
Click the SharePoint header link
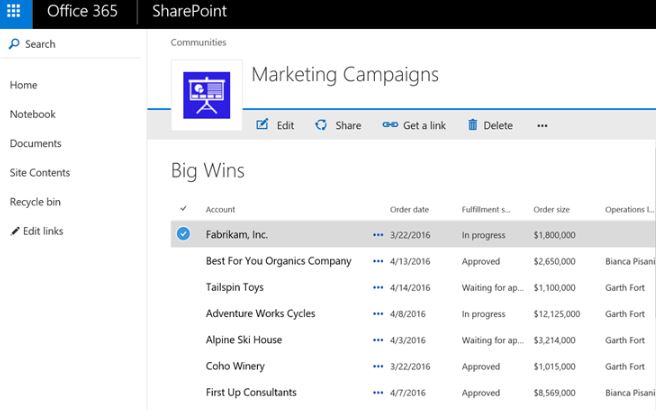pyautogui.click(x=190, y=11)
